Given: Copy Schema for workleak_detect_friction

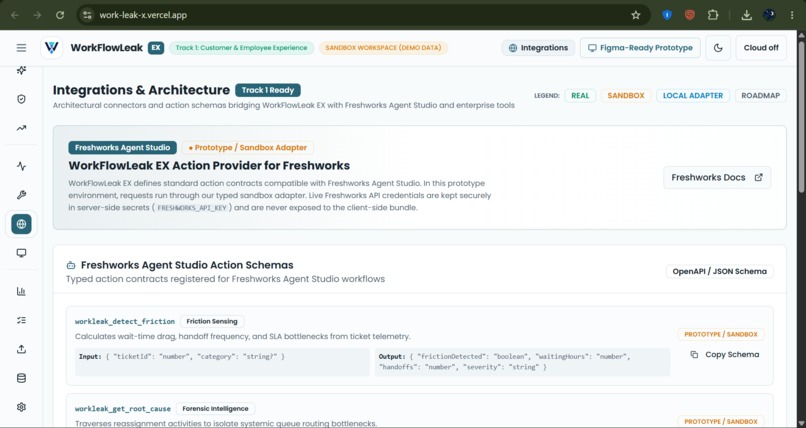Looking at the screenshot, I should coord(725,355).
